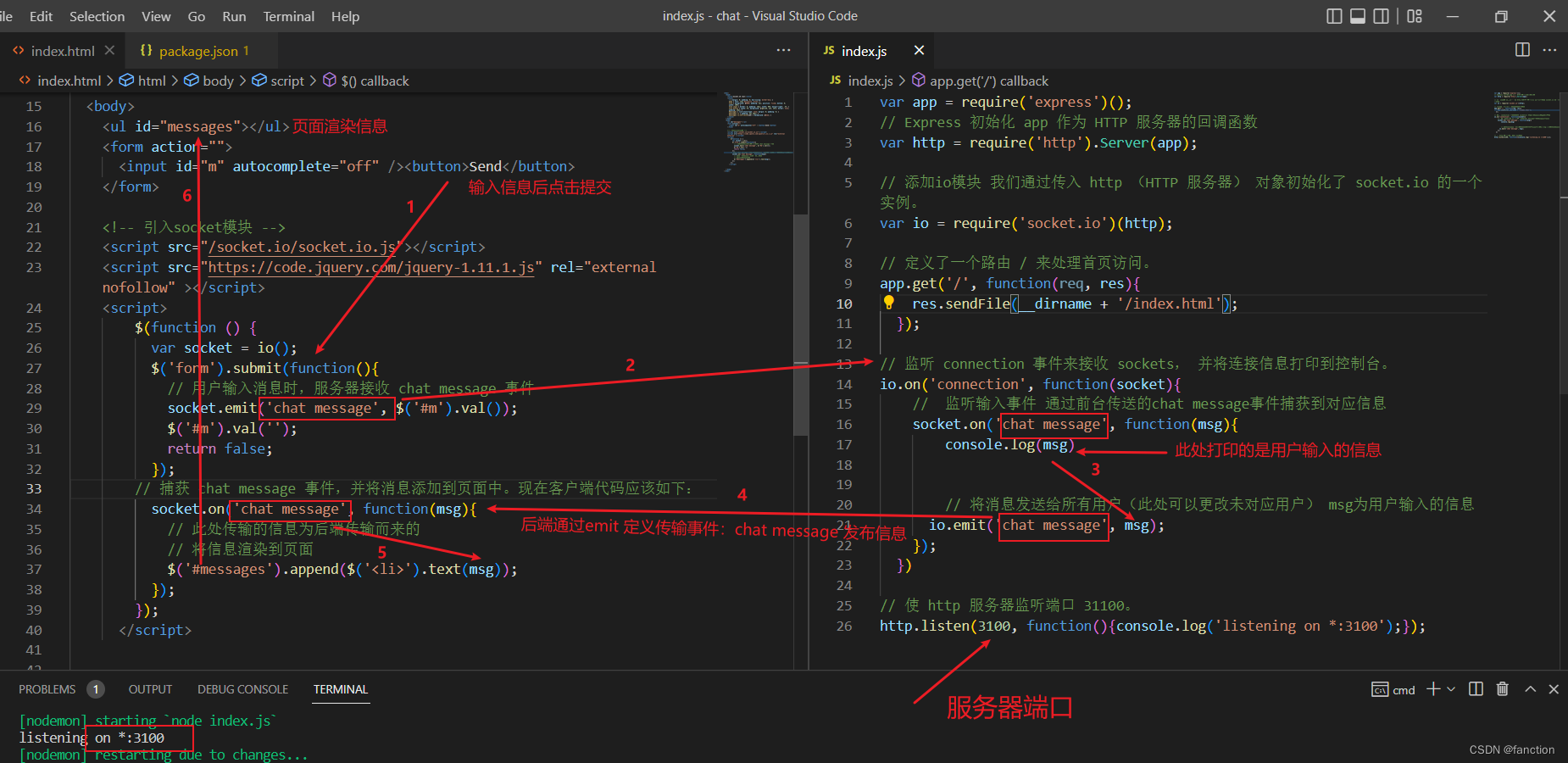Click the left editor minimap

pos(757,131)
